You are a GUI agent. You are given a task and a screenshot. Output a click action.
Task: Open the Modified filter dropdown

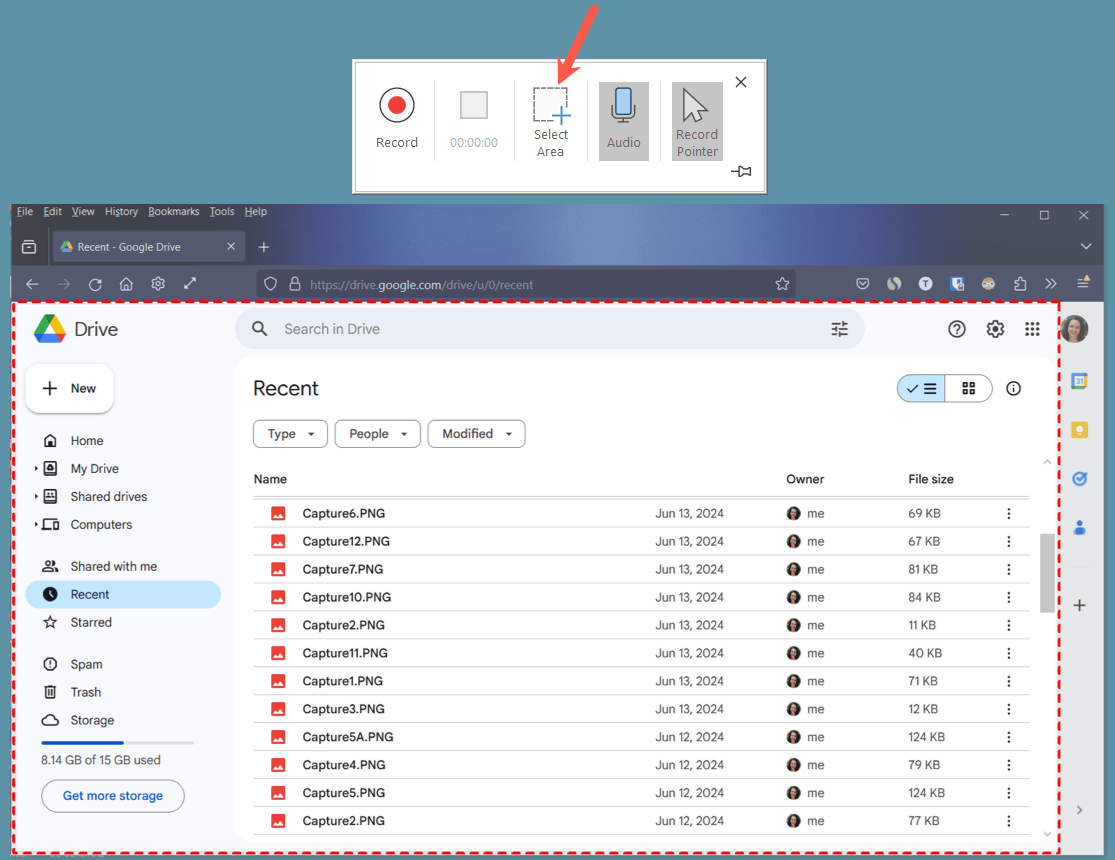[x=476, y=434]
